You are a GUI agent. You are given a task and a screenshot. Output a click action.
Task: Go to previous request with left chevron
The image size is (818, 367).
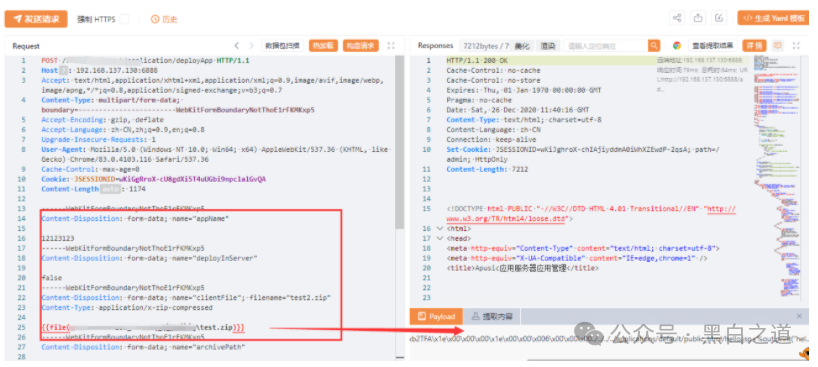tap(237, 46)
